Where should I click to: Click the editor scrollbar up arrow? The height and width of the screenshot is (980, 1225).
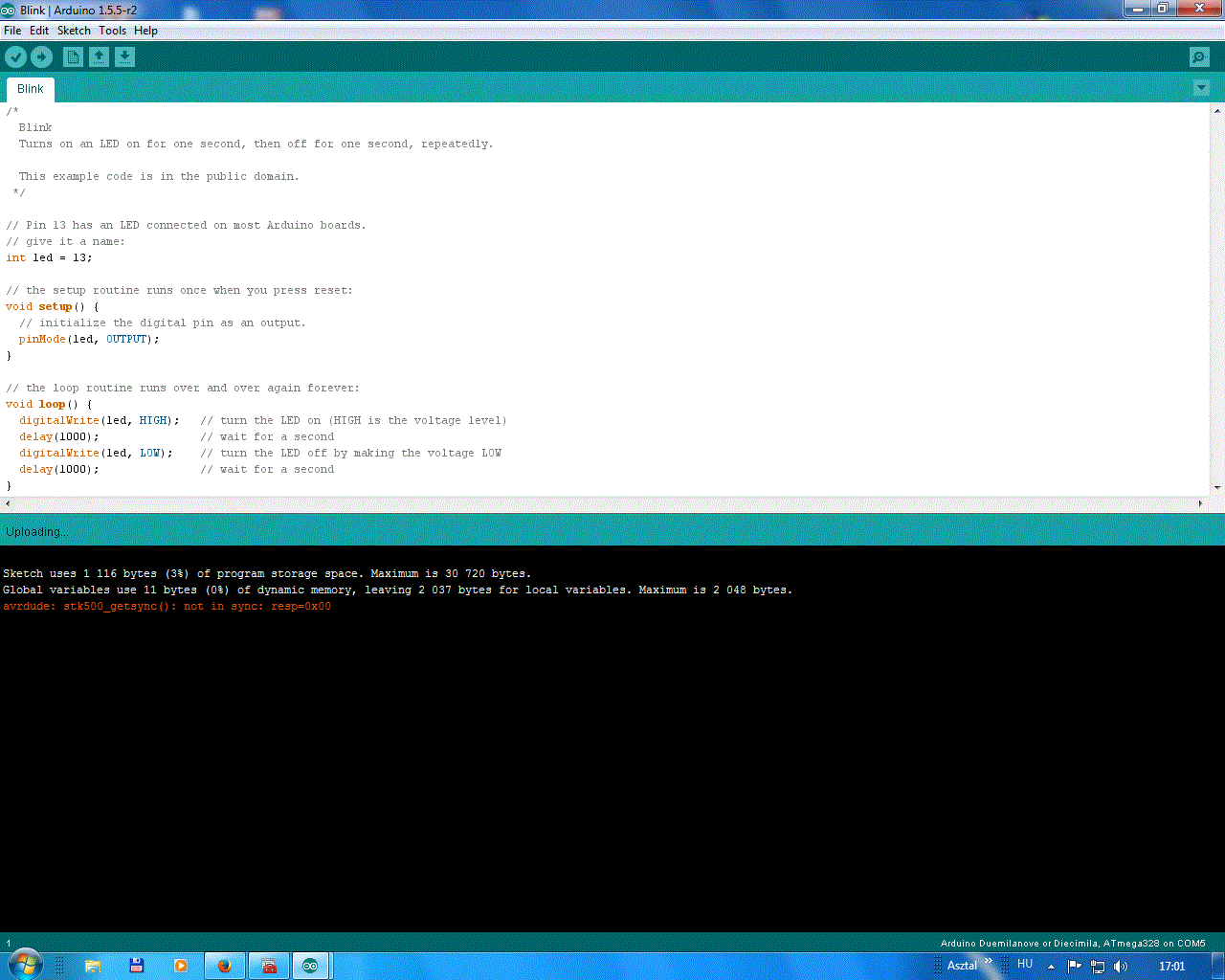click(x=1217, y=111)
